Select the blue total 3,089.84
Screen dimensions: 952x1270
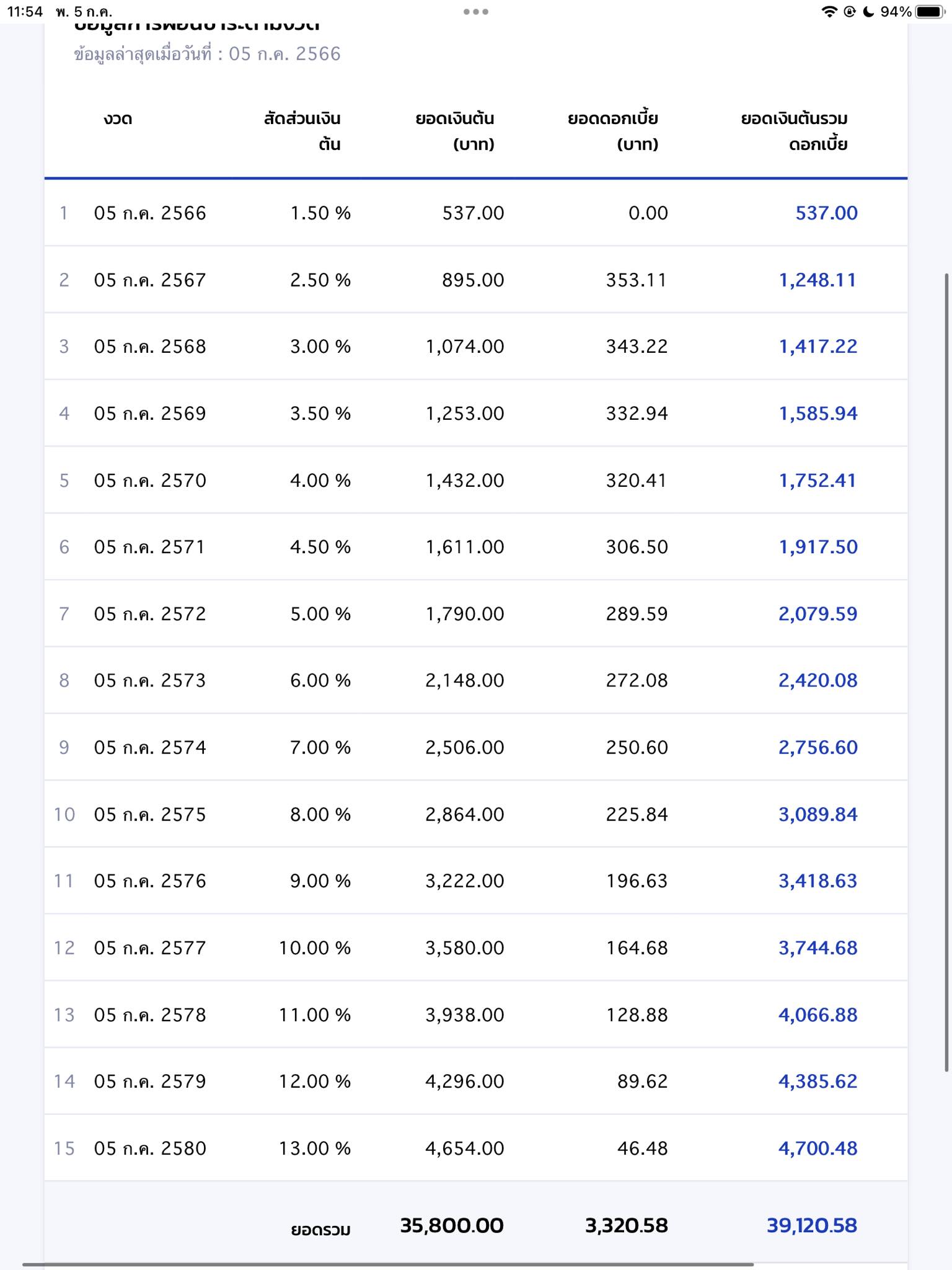pyautogui.click(x=818, y=814)
